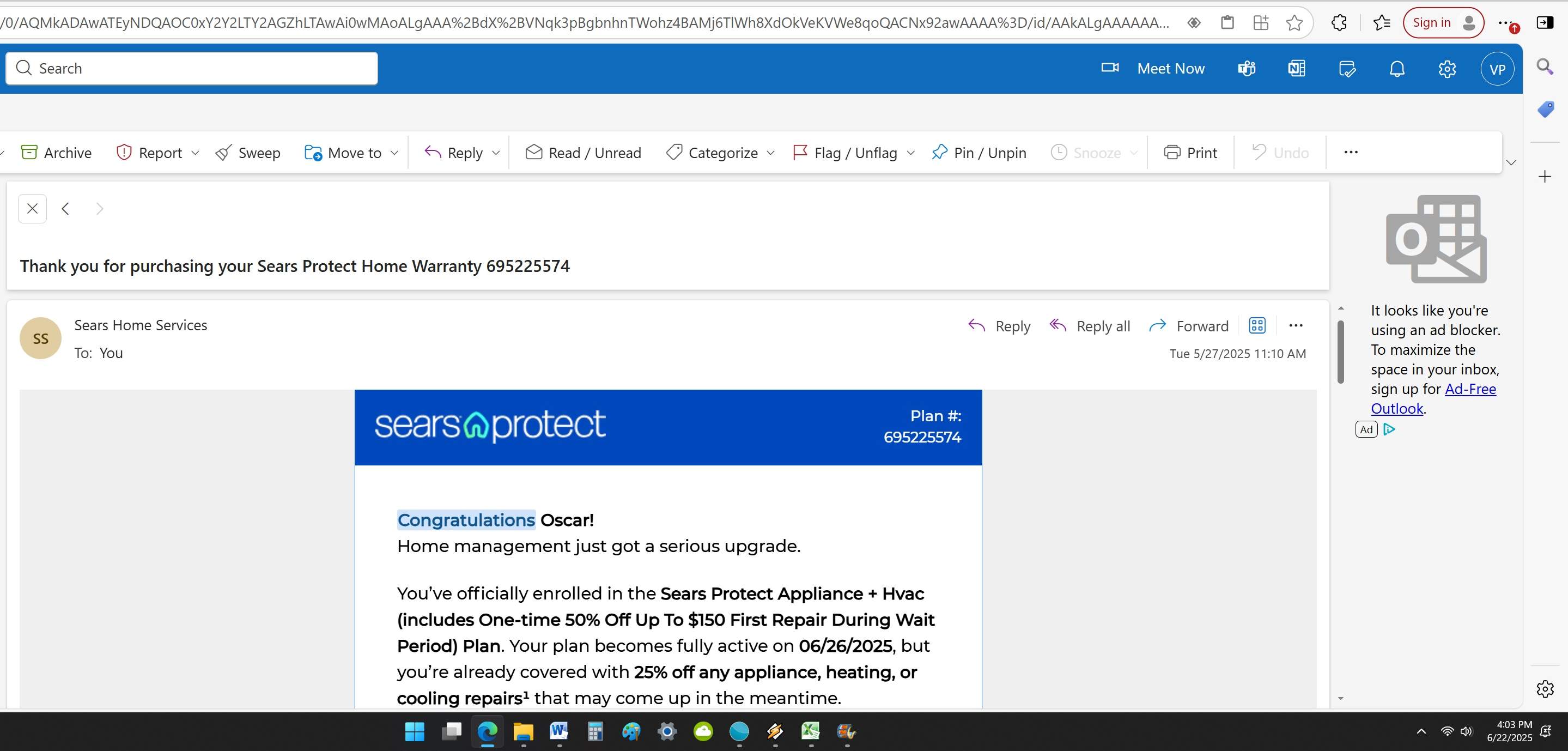Screen dimensions: 1568x751
Task: Open the Edge sidebar shopping tag icon
Action: (1545, 109)
